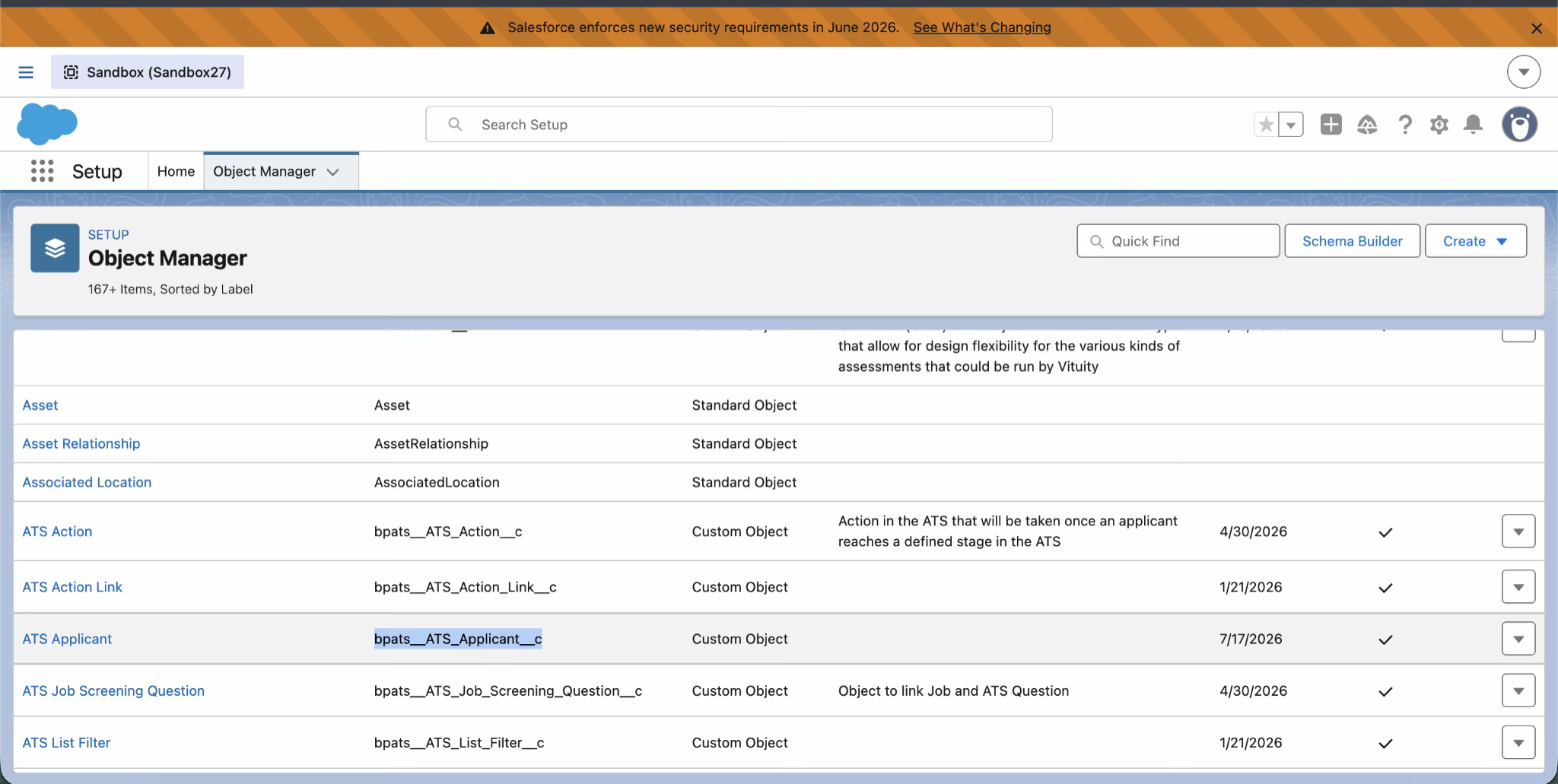Open the notifications bell
This screenshot has width=1558, height=784.
pos(1474,125)
